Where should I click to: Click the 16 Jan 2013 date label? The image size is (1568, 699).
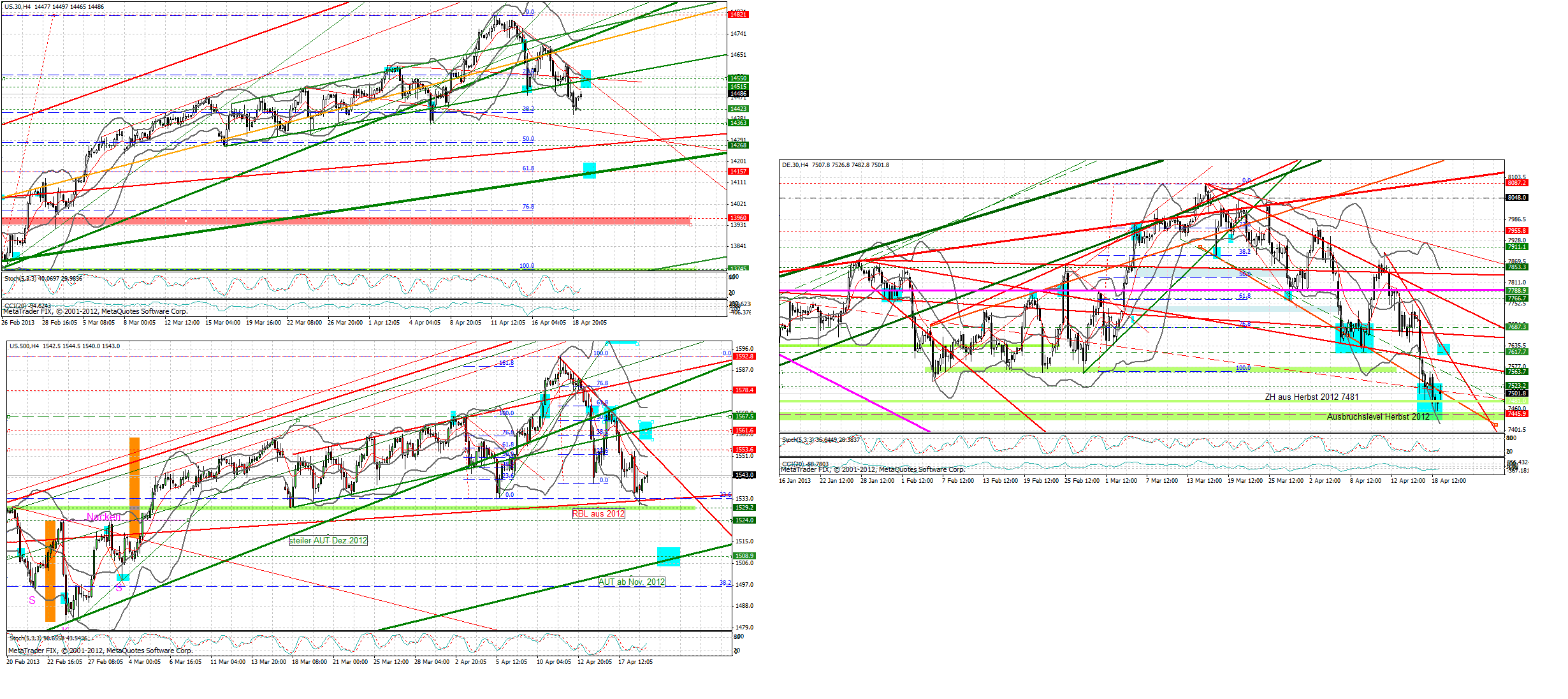[x=795, y=480]
